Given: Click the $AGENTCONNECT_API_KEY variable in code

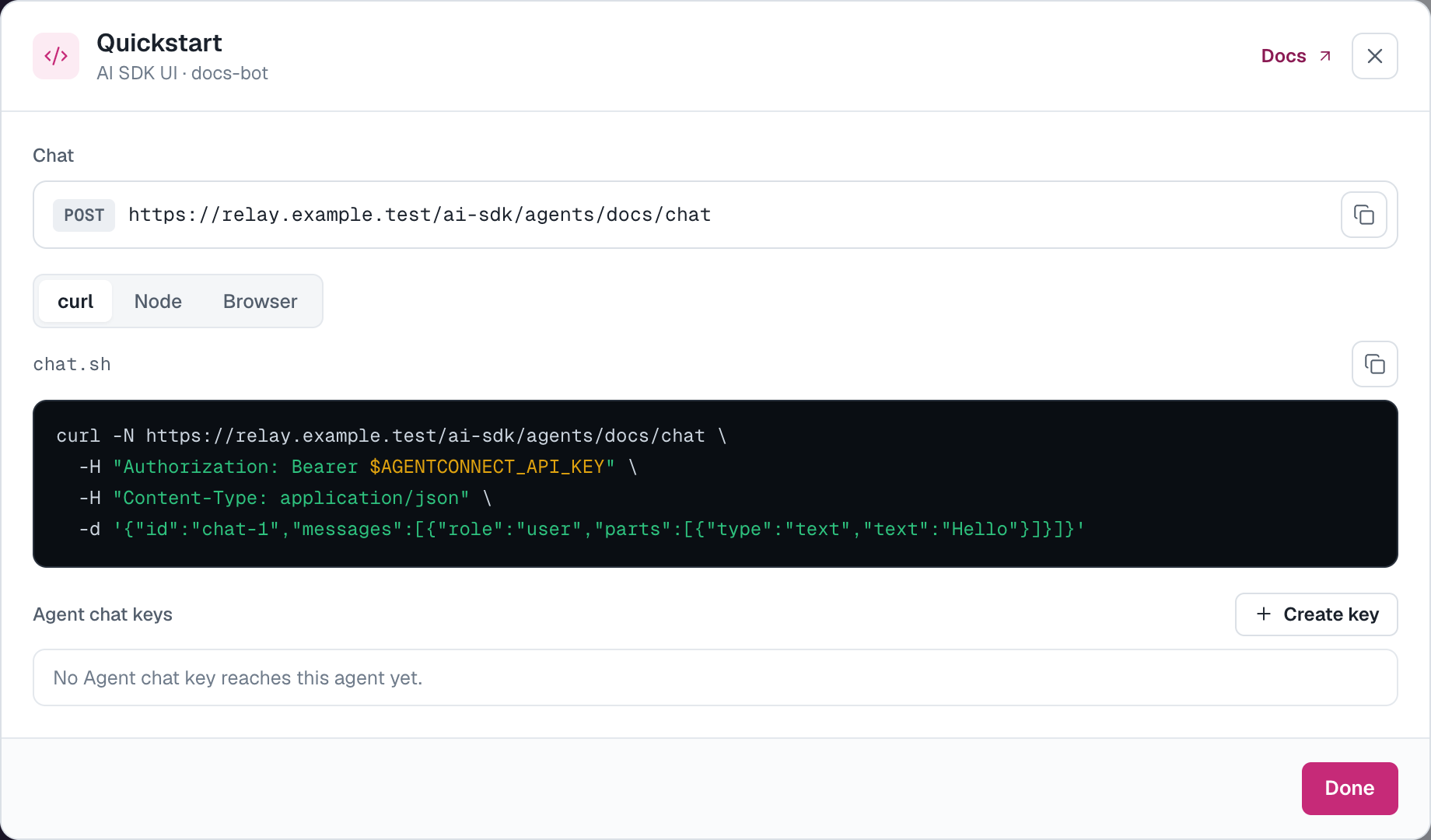Looking at the screenshot, I should (486, 467).
